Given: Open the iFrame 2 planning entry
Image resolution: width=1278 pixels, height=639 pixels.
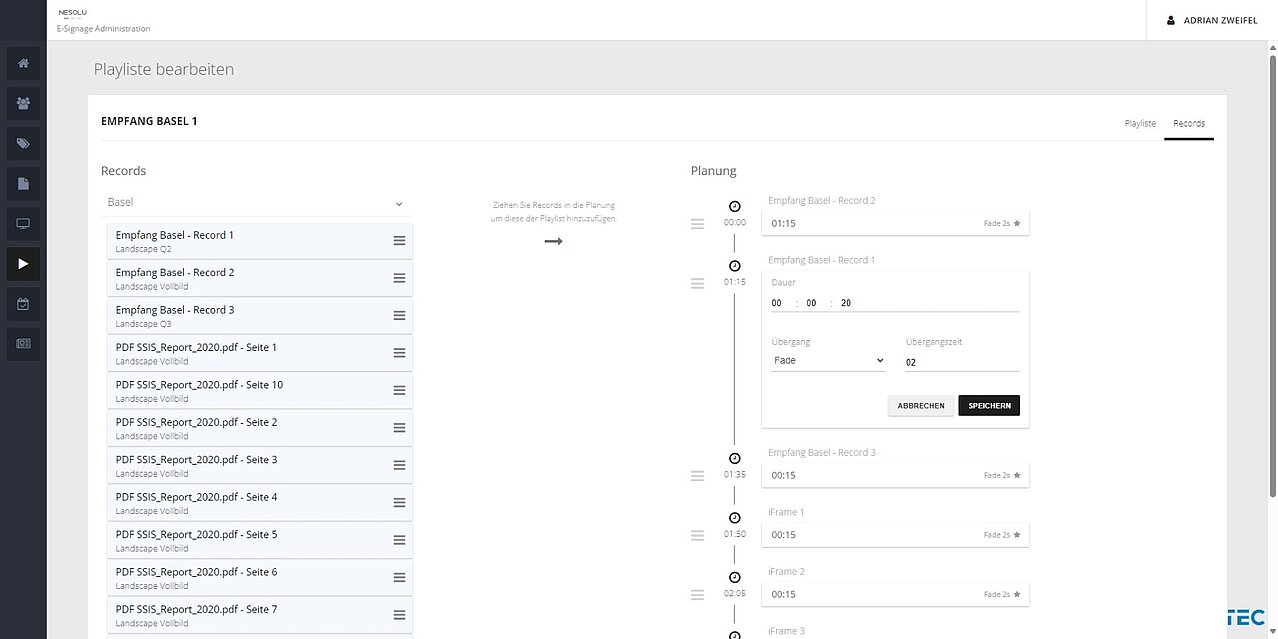Looking at the screenshot, I should coord(895,594).
